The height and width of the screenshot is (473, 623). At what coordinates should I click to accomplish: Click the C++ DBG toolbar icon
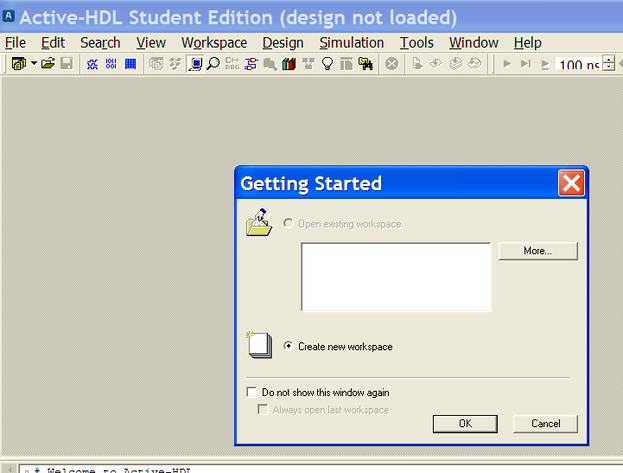[232, 64]
